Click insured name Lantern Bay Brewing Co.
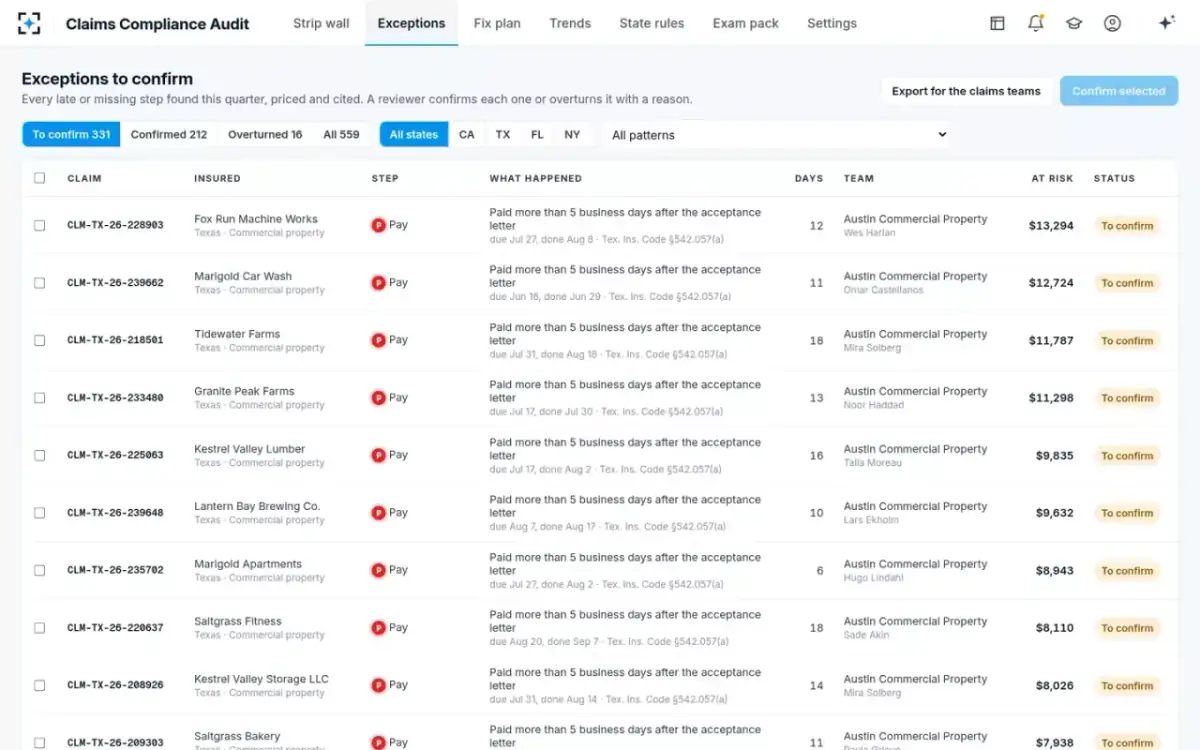 tap(257, 506)
